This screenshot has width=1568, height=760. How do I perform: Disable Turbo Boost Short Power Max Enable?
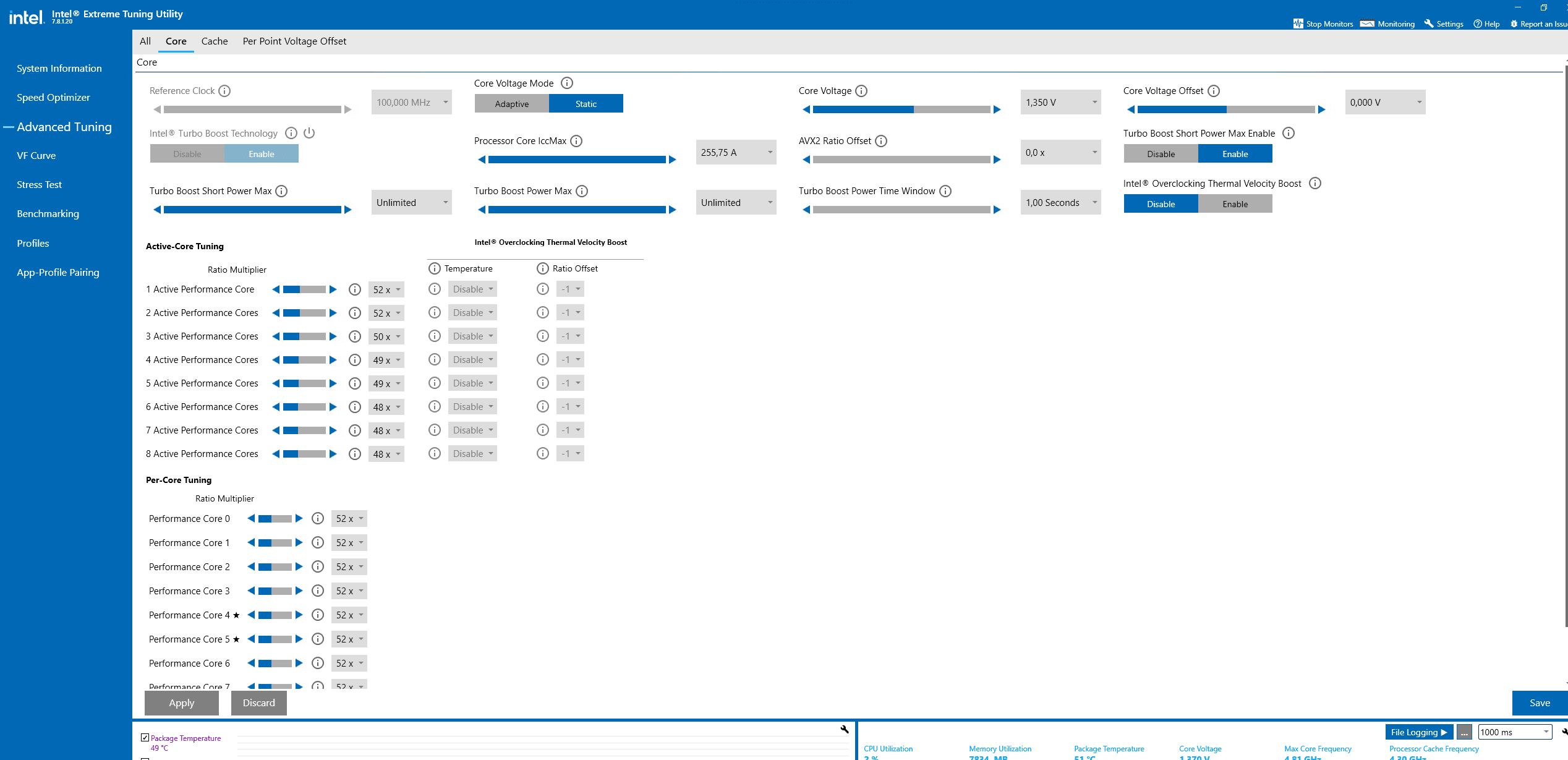tap(1161, 153)
